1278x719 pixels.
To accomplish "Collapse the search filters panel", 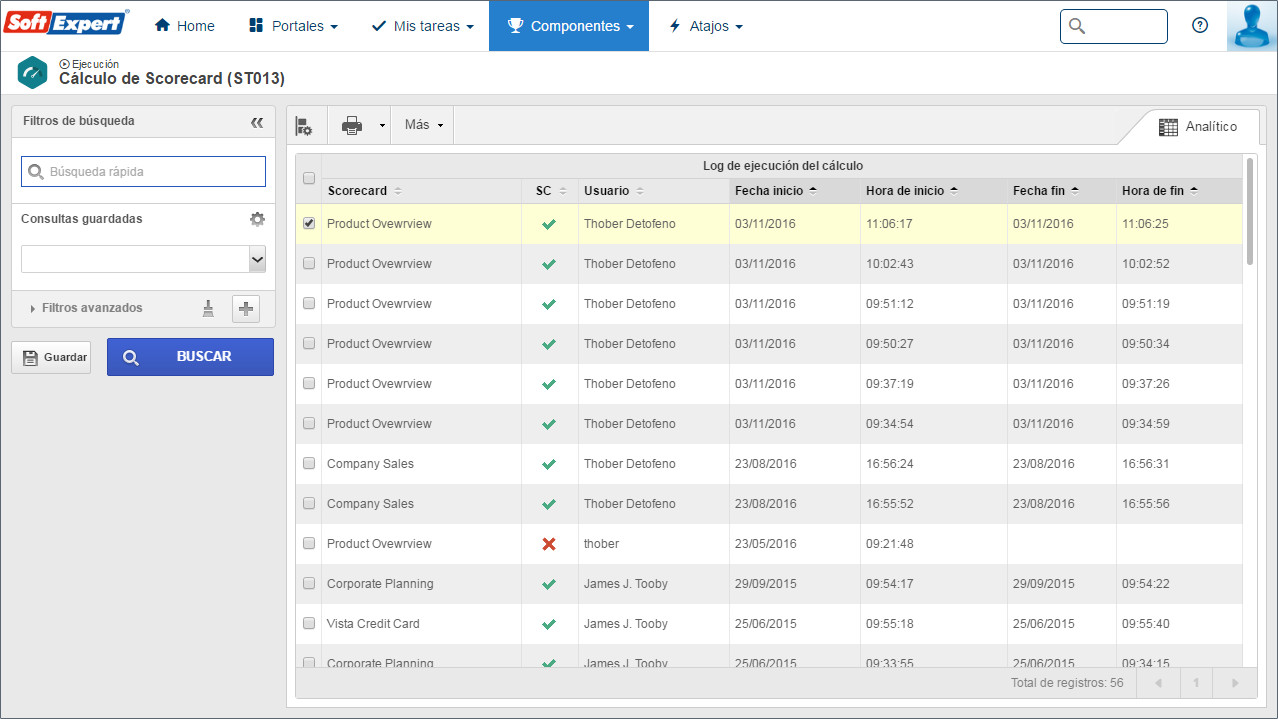I will coord(257,122).
